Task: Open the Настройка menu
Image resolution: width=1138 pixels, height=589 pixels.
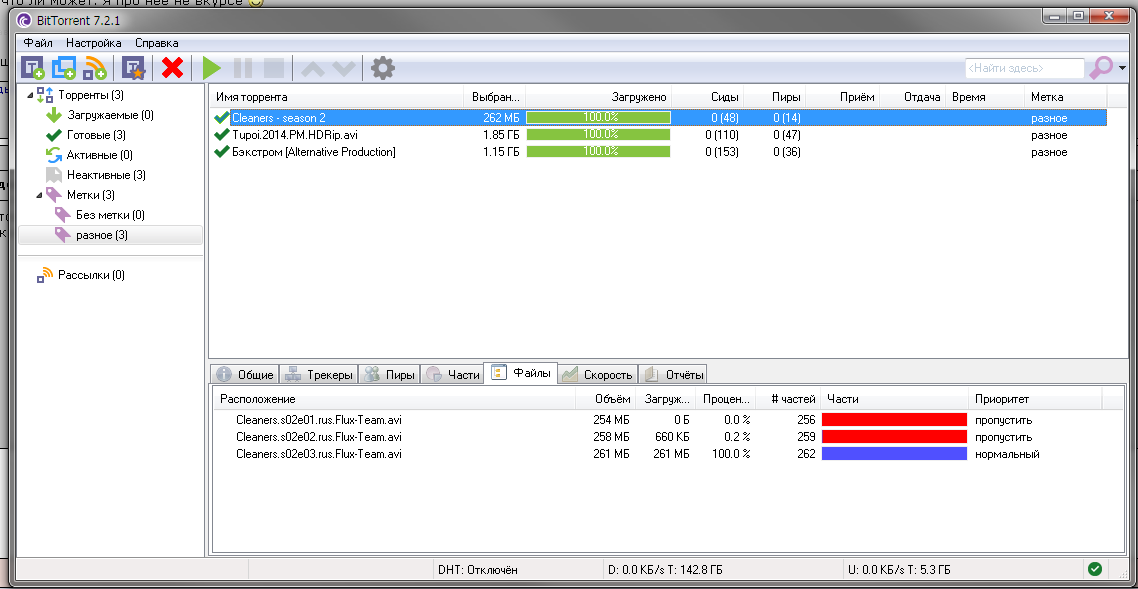Action: (94, 43)
